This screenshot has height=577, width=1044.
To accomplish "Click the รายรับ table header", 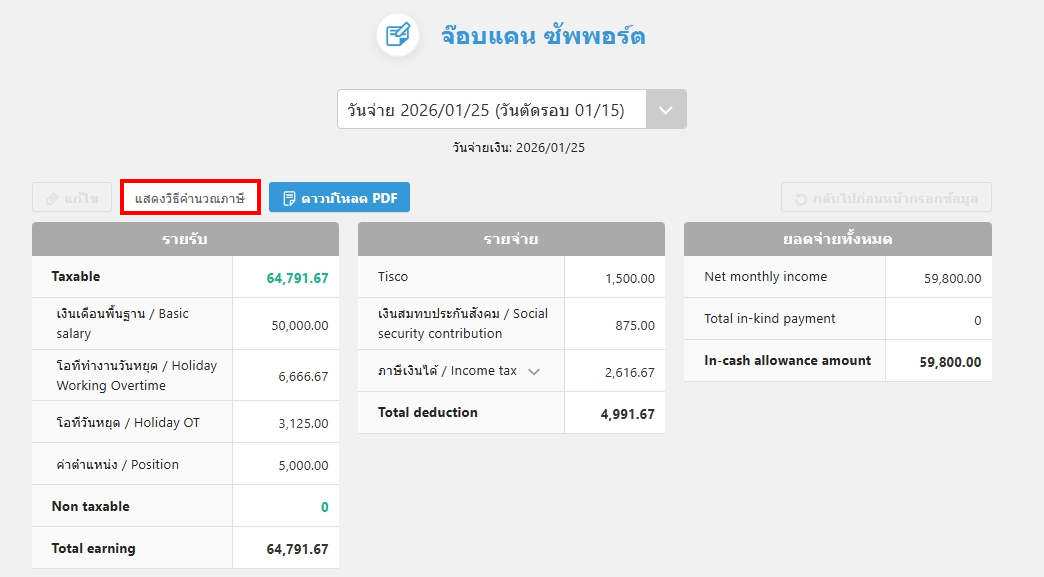I will click(x=185, y=239).
